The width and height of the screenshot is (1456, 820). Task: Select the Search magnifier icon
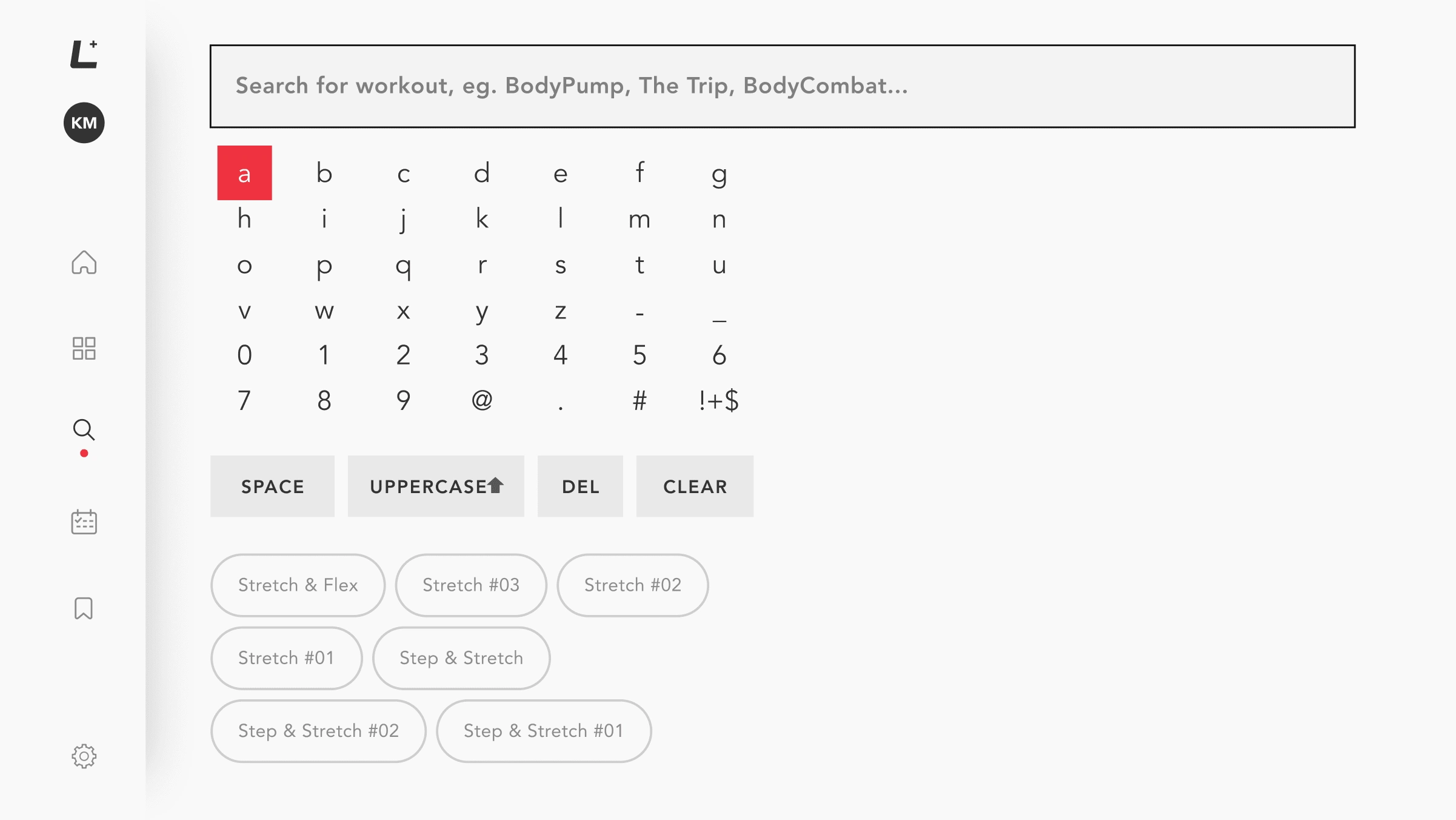pyautogui.click(x=84, y=430)
